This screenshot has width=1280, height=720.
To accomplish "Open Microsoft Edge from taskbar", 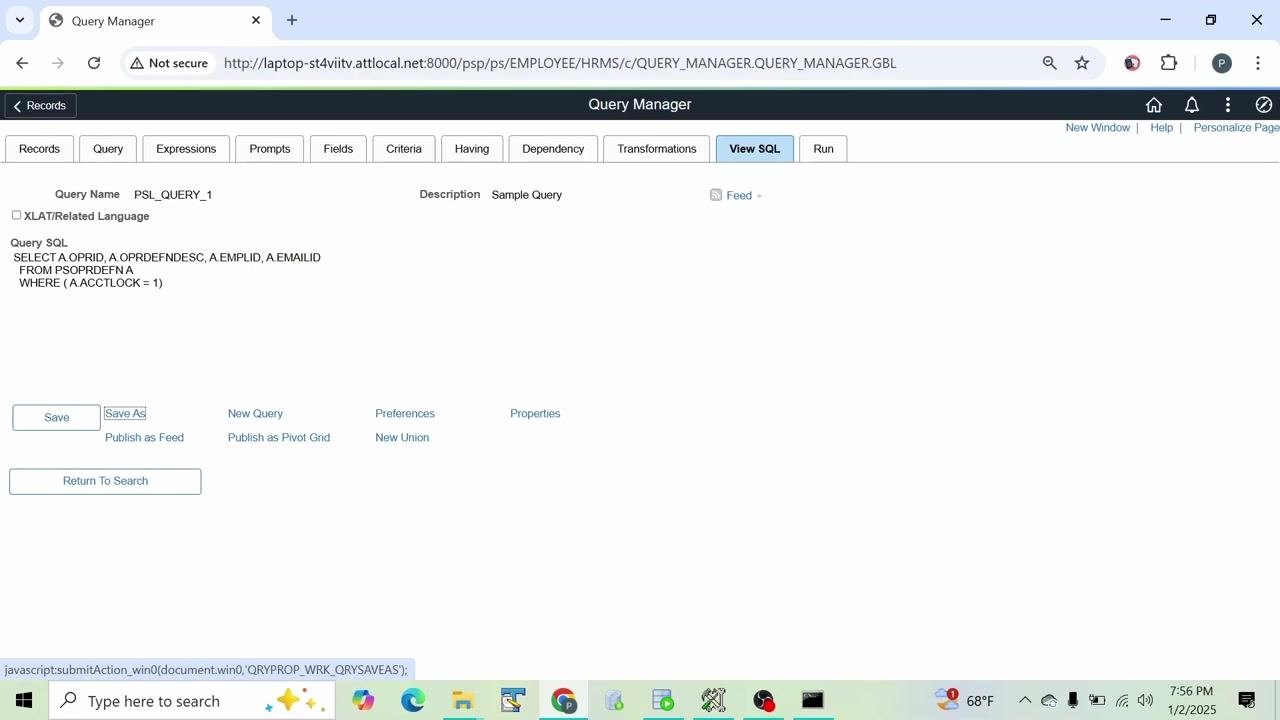I will [413, 701].
